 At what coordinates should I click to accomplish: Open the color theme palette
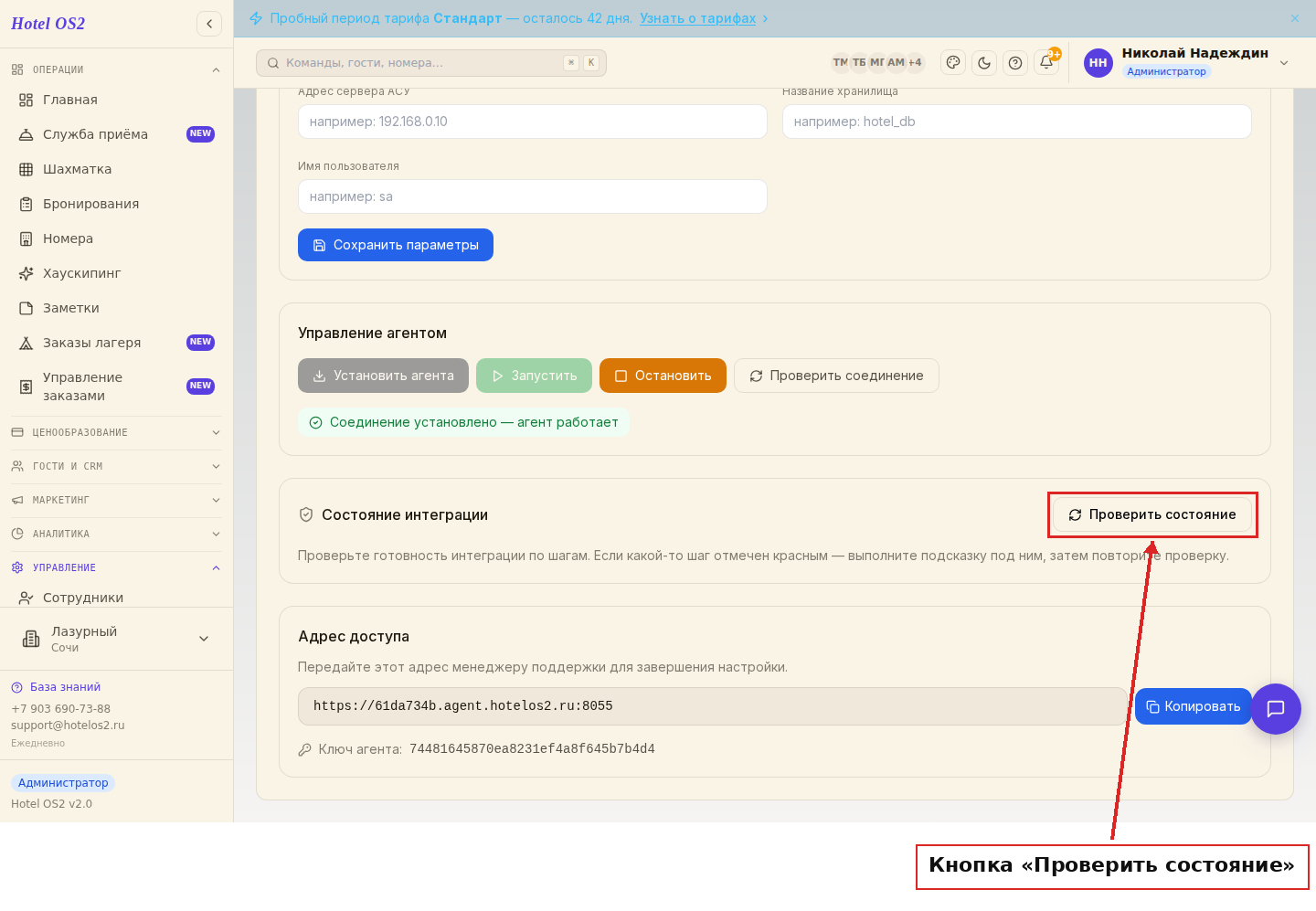coord(953,63)
